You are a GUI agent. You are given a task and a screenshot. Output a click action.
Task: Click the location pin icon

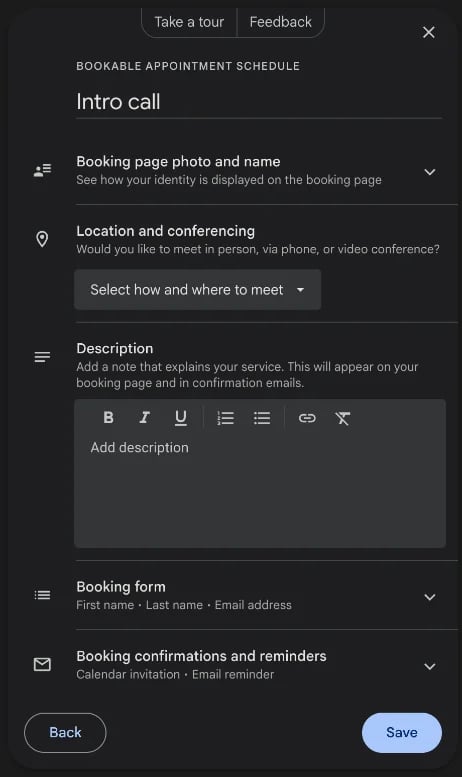tap(42, 239)
